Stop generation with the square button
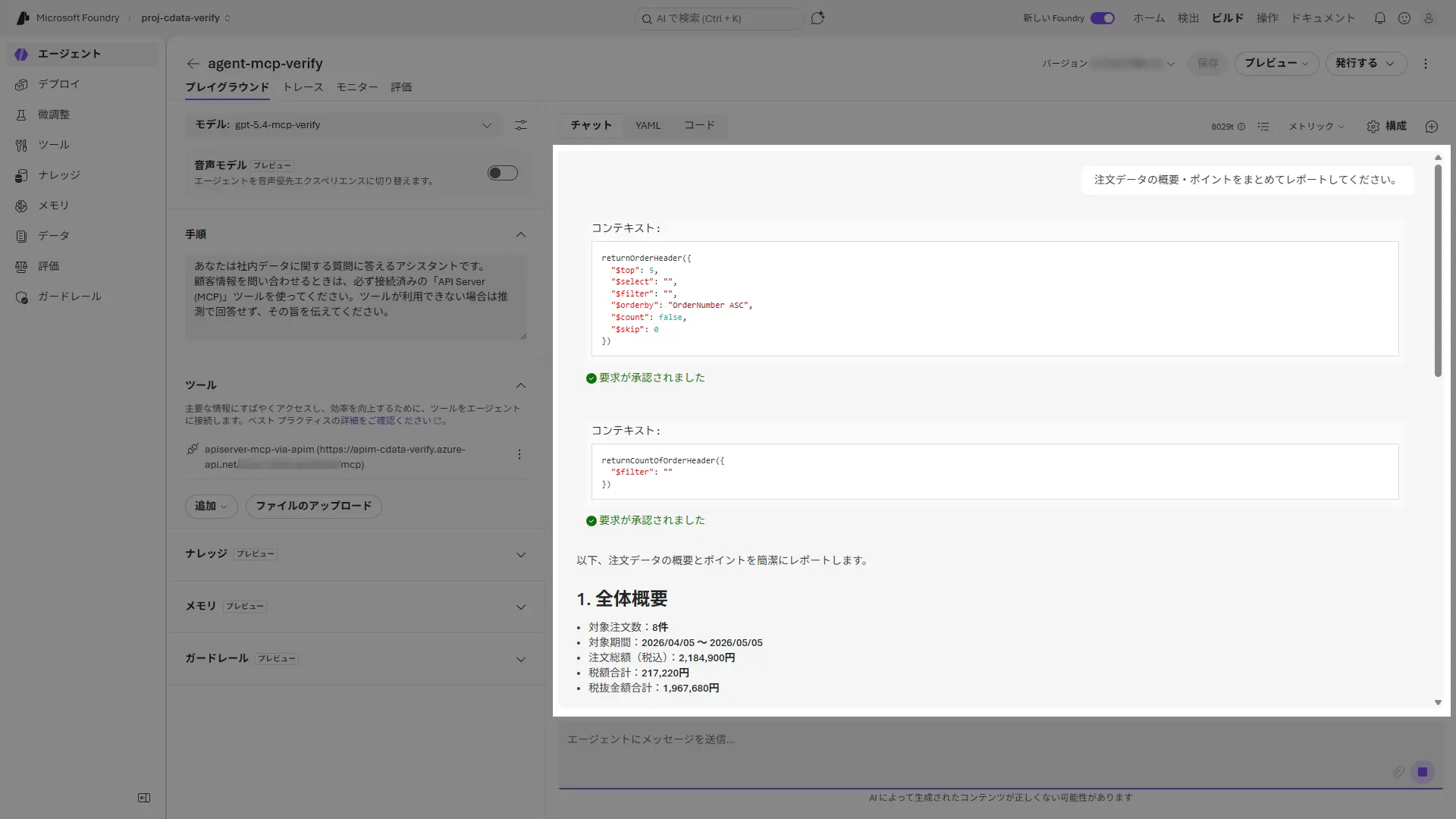1456x819 pixels. coord(1423,772)
